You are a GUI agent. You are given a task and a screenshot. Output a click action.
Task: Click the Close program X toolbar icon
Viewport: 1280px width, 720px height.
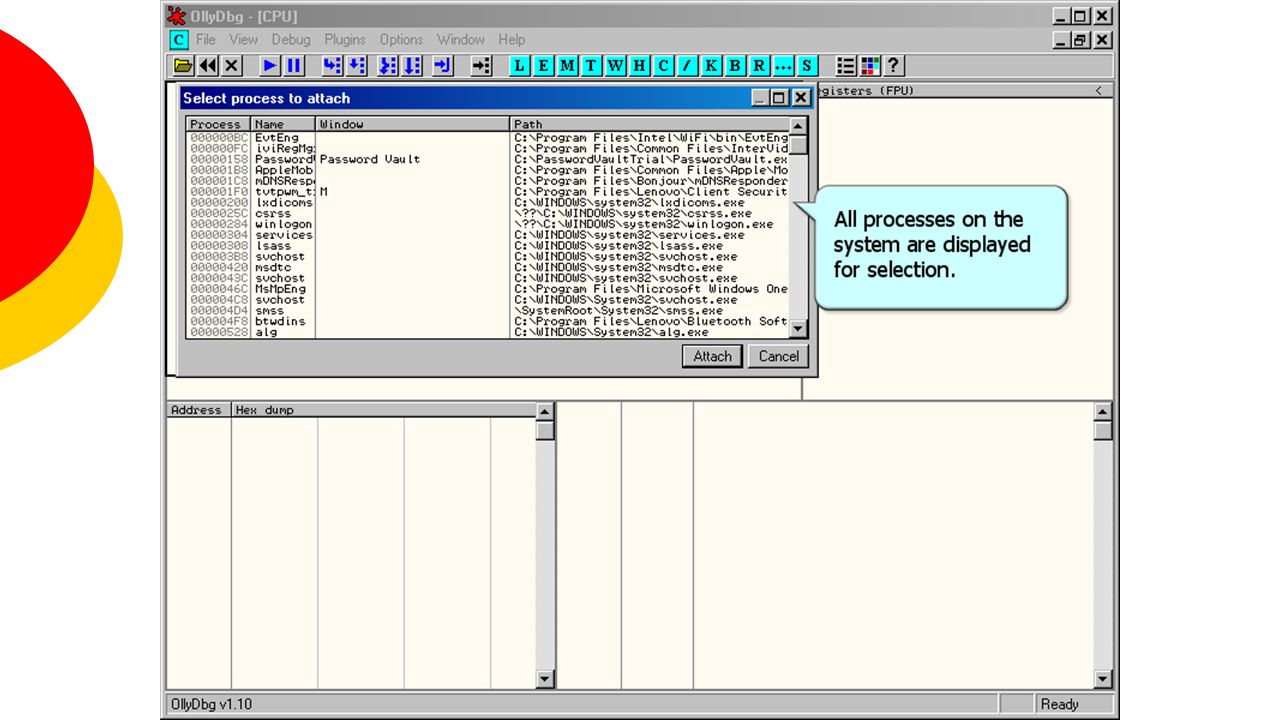(x=232, y=66)
